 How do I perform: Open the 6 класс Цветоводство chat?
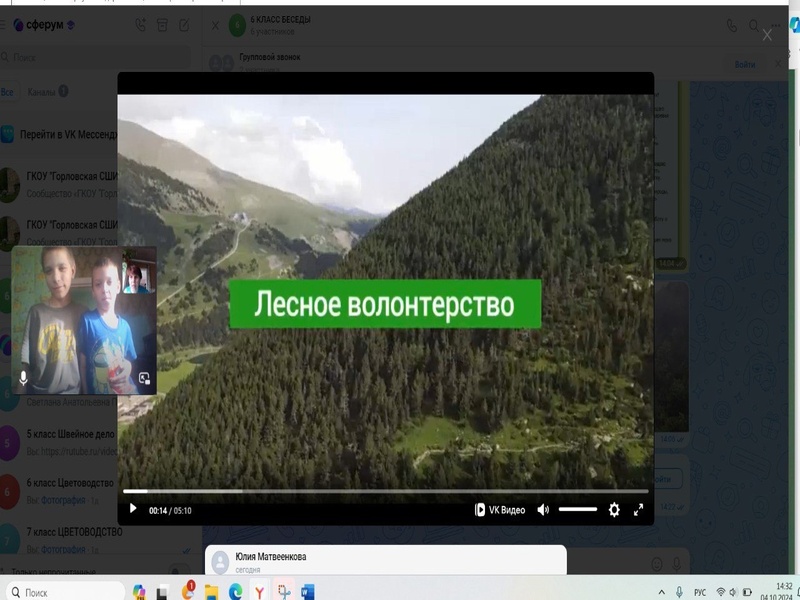[59, 491]
